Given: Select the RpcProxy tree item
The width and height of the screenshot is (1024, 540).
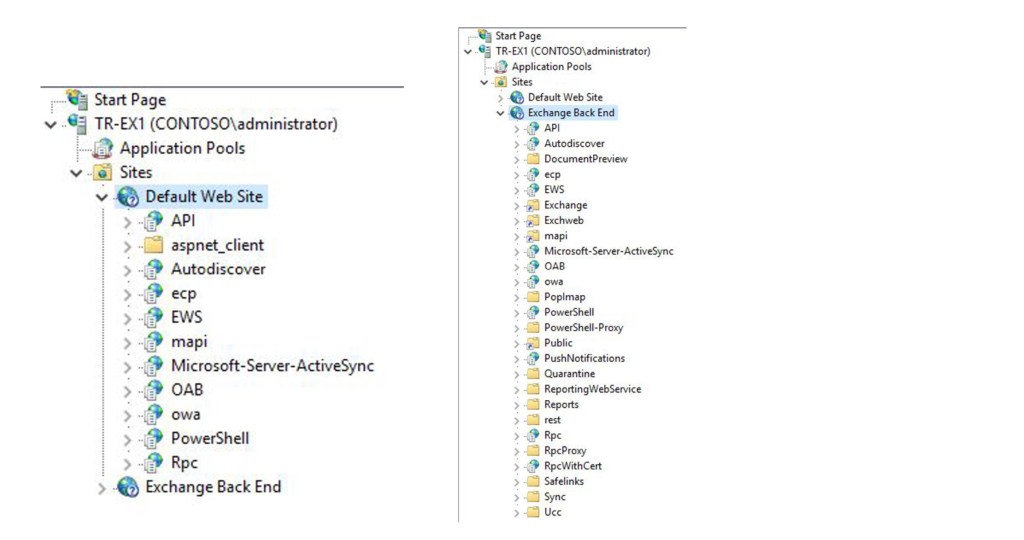Looking at the screenshot, I should (x=565, y=451).
